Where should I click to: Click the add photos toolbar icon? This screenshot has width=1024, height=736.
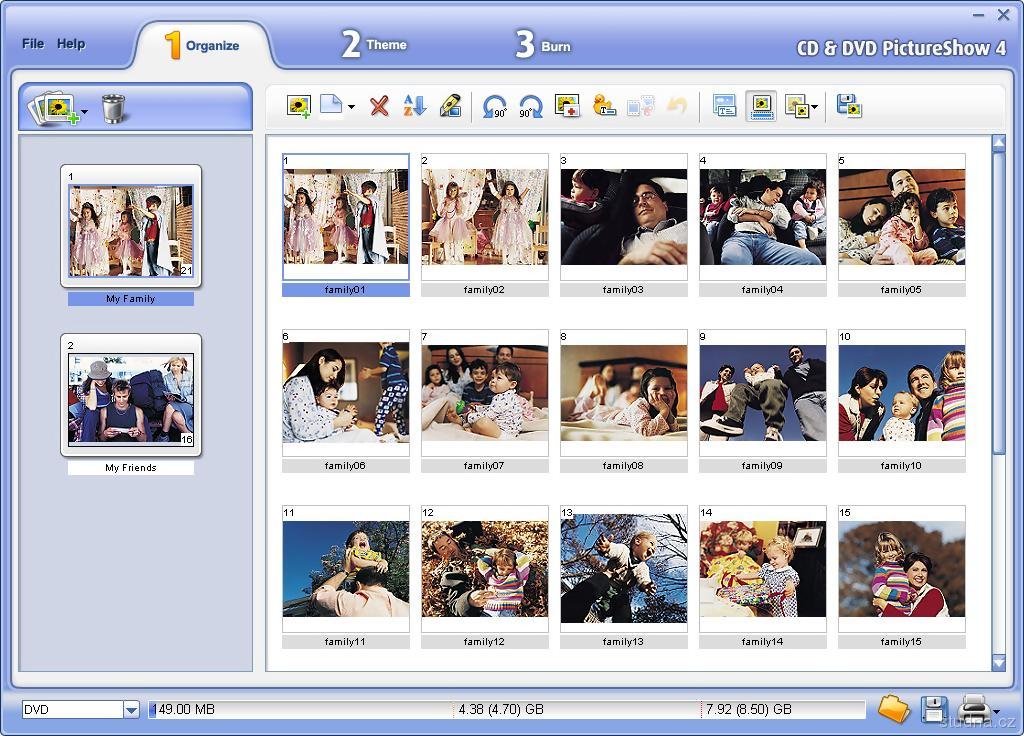[298, 106]
